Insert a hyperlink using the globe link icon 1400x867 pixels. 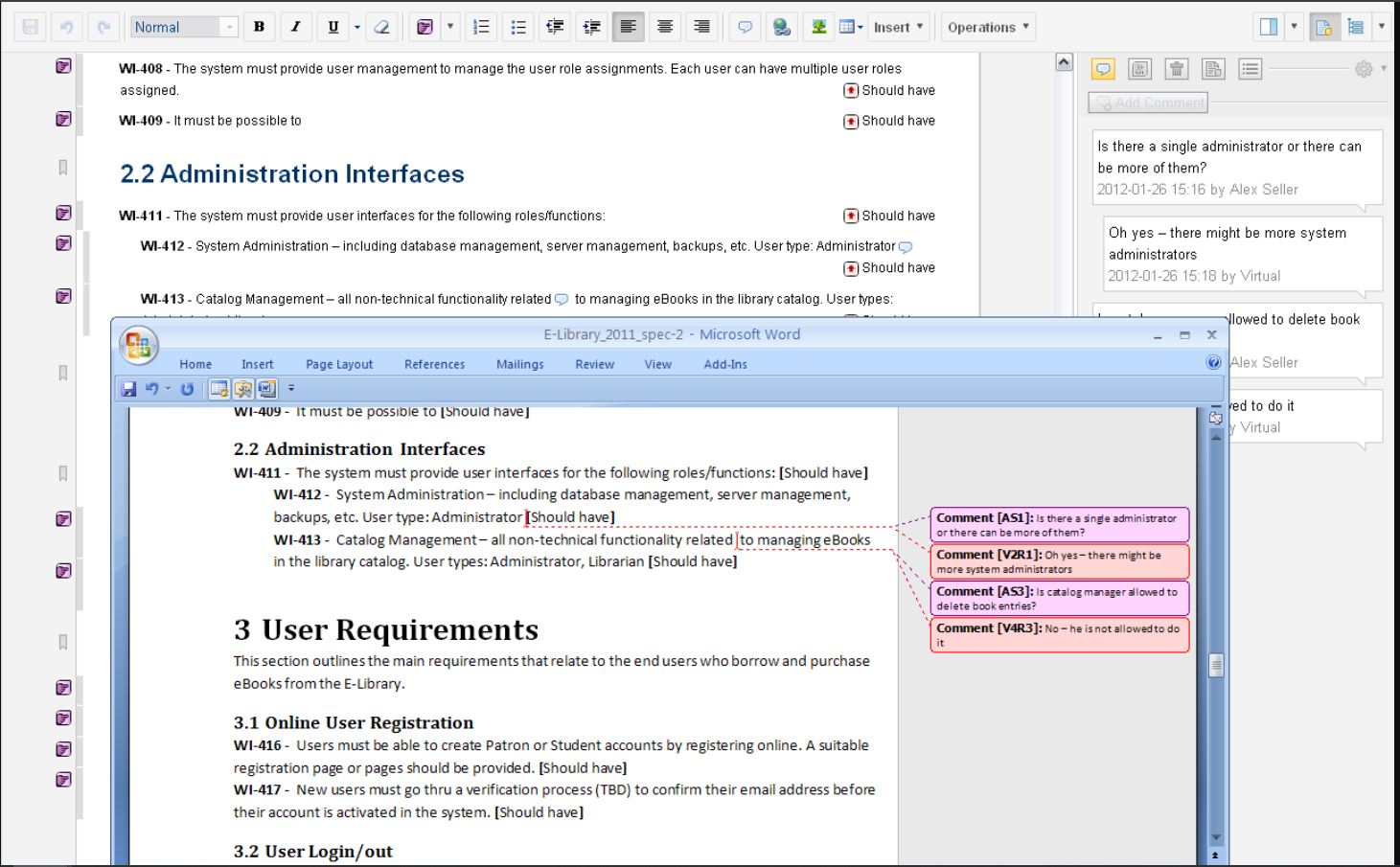point(782,27)
